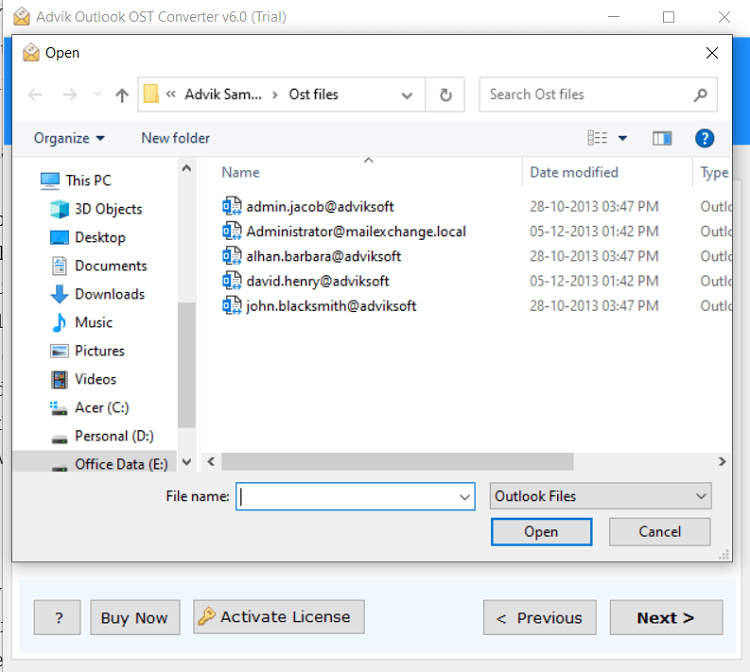Expand the address bar history dropdown
This screenshot has width=750, height=672.
pos(407,95)
